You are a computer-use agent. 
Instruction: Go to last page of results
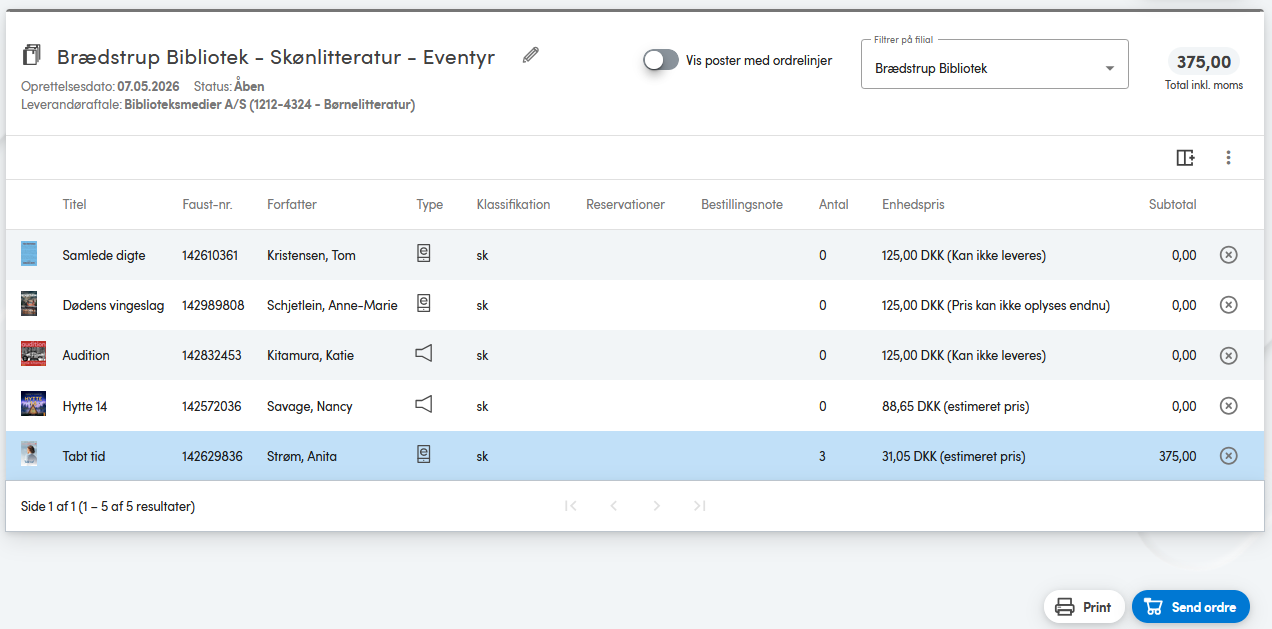point(700,506)
